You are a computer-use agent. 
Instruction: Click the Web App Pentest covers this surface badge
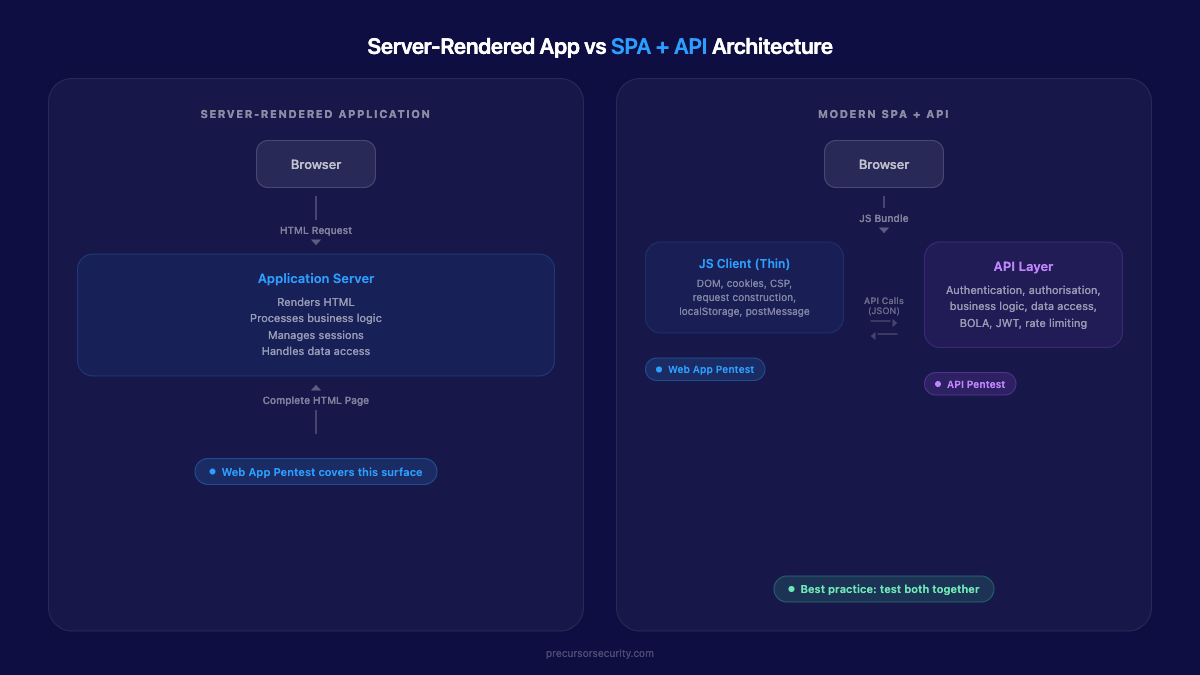click(x=316, y=471)
